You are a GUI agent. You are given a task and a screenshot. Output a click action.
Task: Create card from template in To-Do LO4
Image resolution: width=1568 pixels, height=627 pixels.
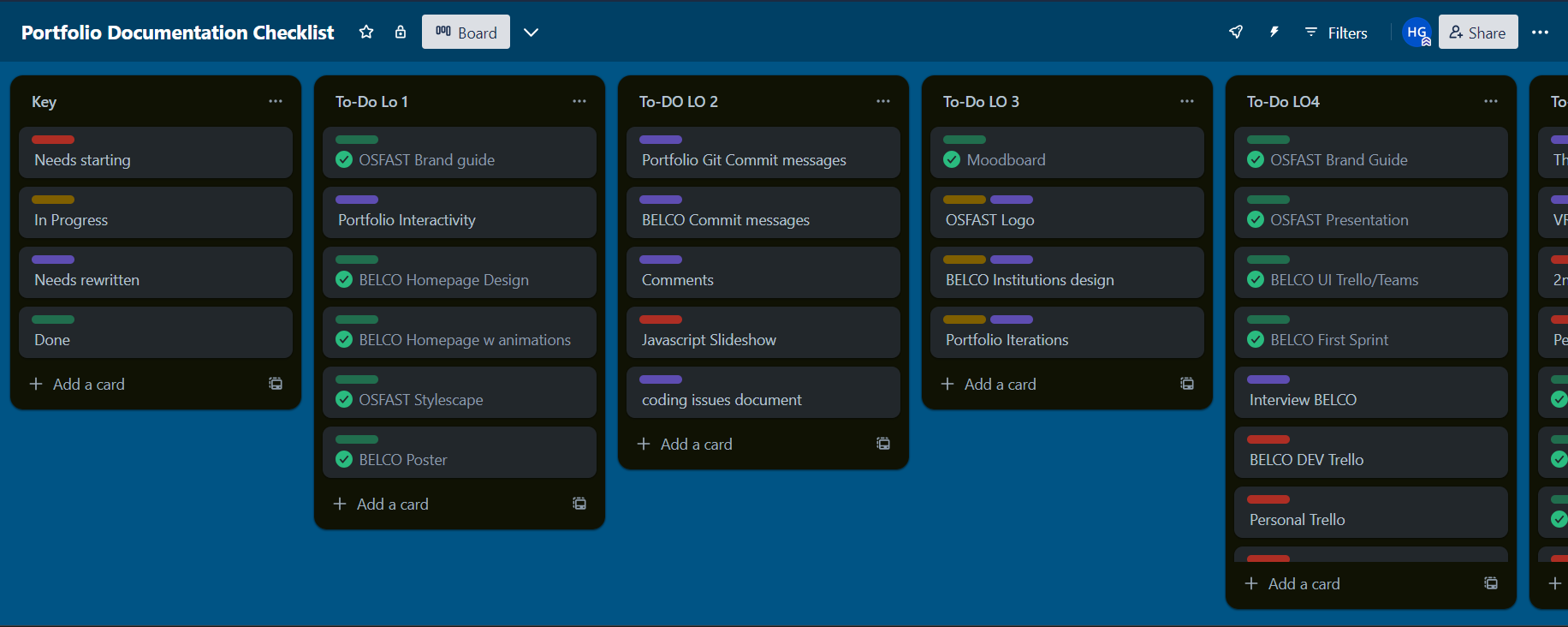click(x=1491, y=583)
